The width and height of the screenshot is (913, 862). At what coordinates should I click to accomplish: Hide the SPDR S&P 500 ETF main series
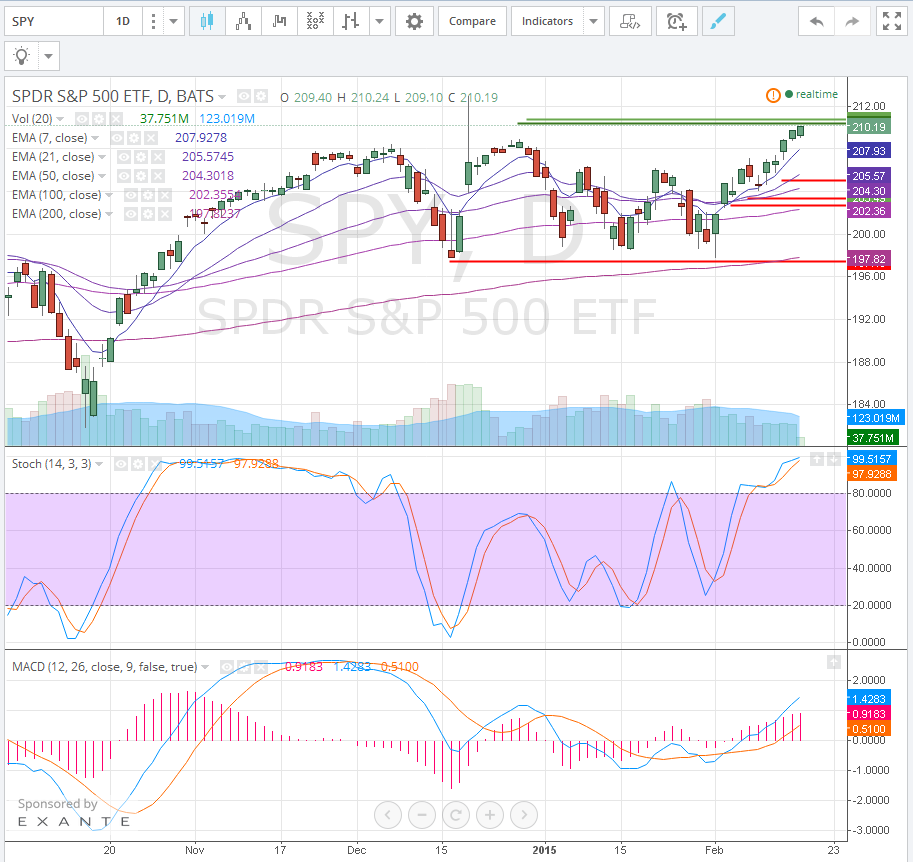(244, 96)
